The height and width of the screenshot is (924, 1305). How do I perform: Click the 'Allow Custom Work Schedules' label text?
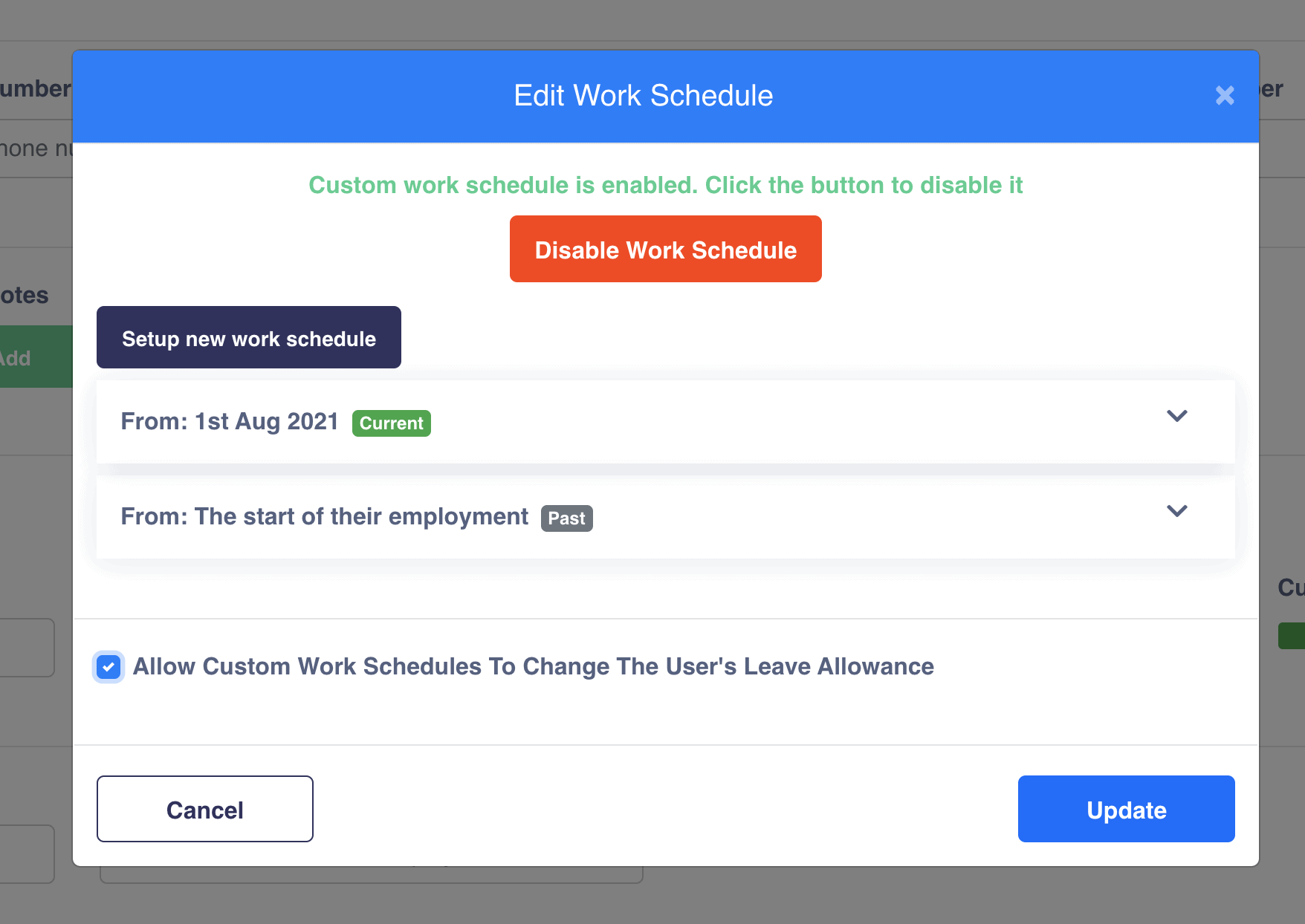point(533,667)
